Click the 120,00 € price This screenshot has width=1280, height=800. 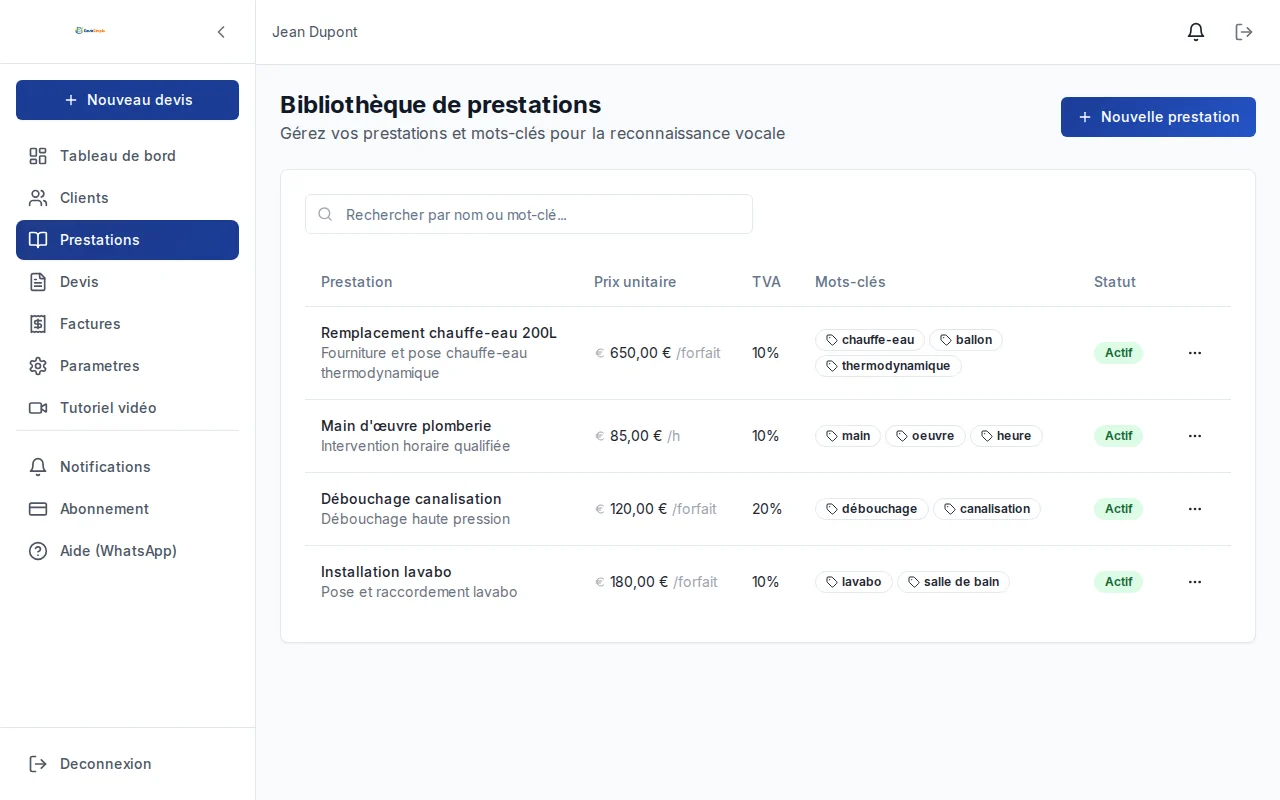[638, 509]
